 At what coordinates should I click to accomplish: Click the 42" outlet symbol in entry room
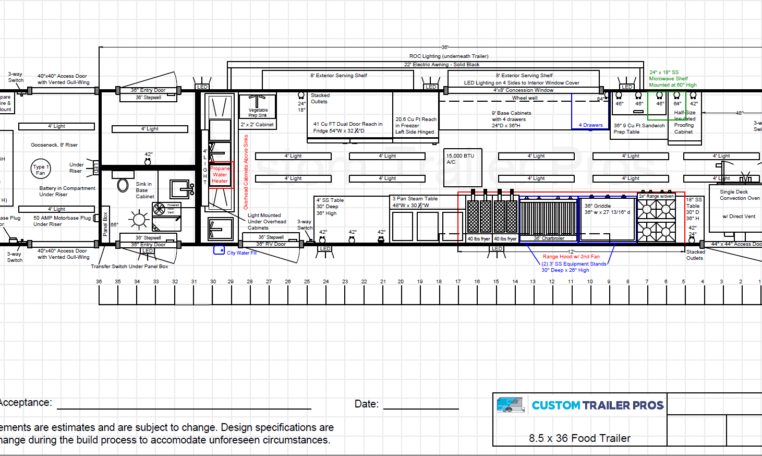(148, 161)
